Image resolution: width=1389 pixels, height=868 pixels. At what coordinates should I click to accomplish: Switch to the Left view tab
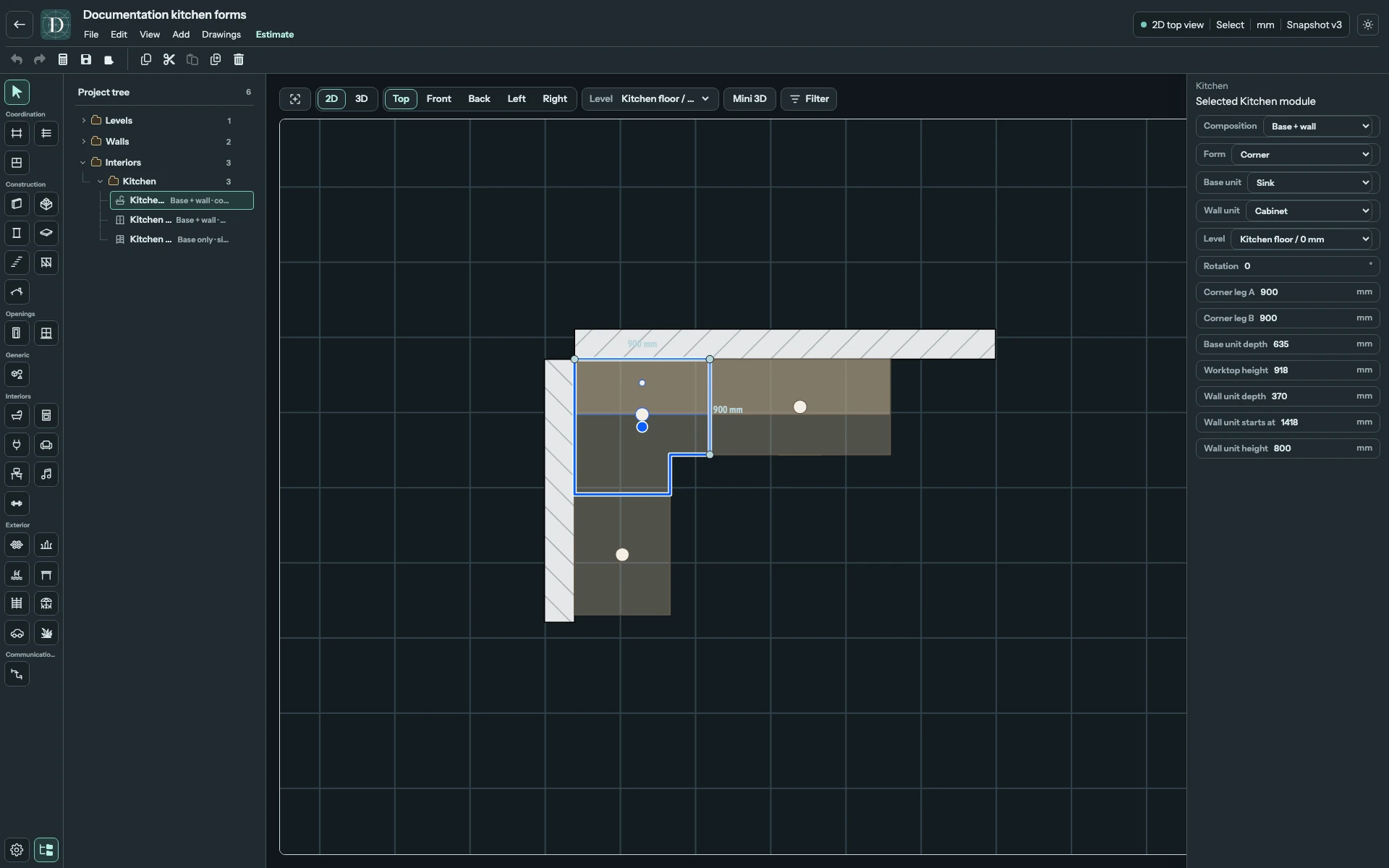517,99
